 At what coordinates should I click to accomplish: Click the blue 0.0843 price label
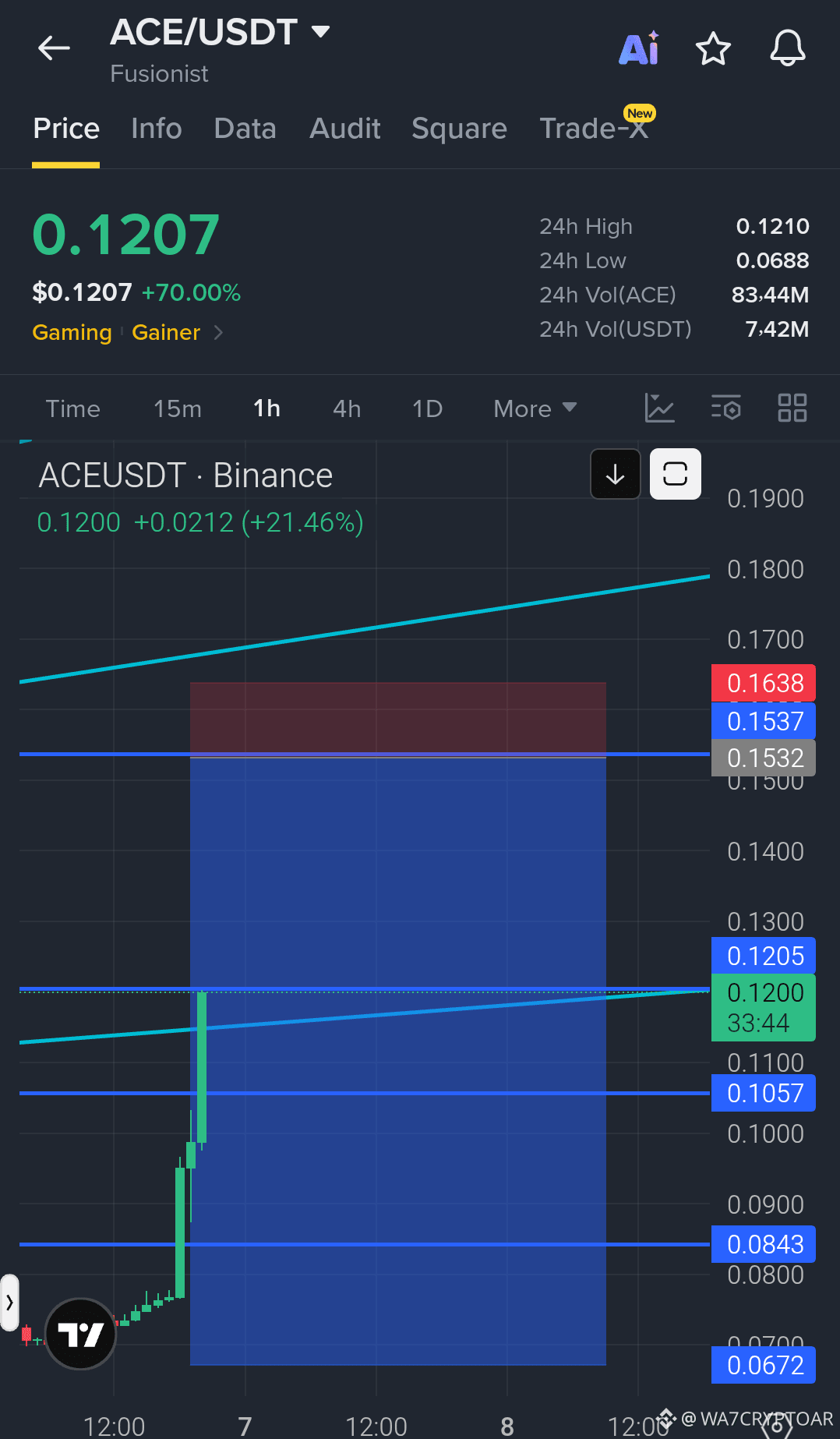(764, 1244)
